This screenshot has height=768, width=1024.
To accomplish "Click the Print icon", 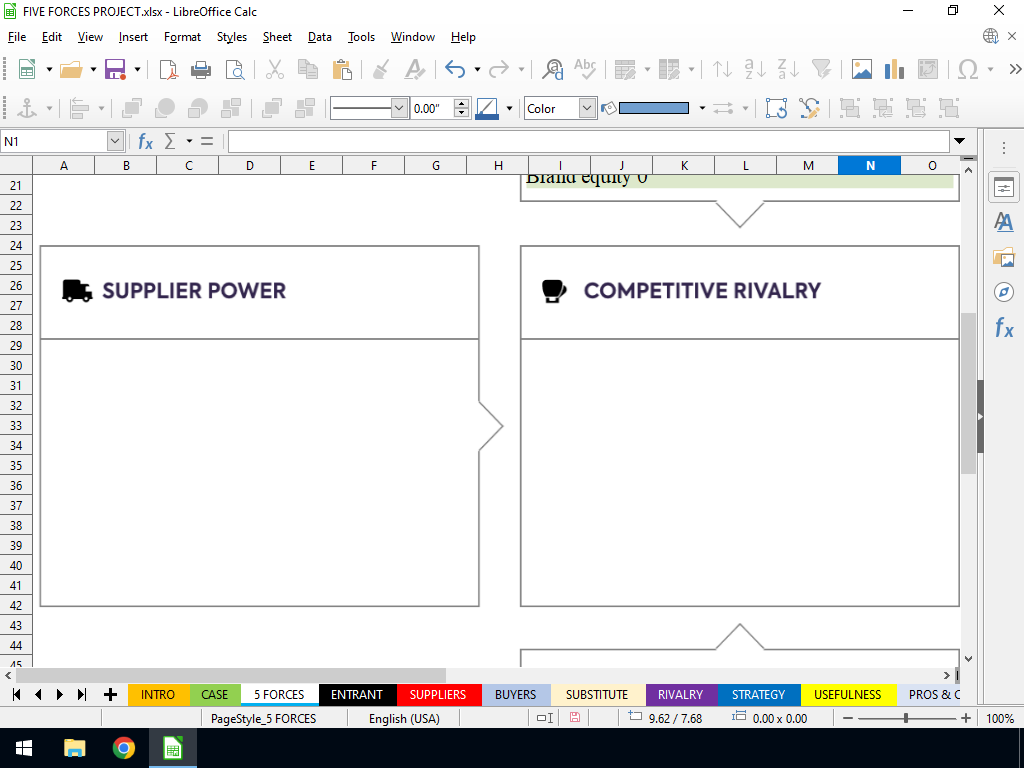I will click(x=200, y=69).
